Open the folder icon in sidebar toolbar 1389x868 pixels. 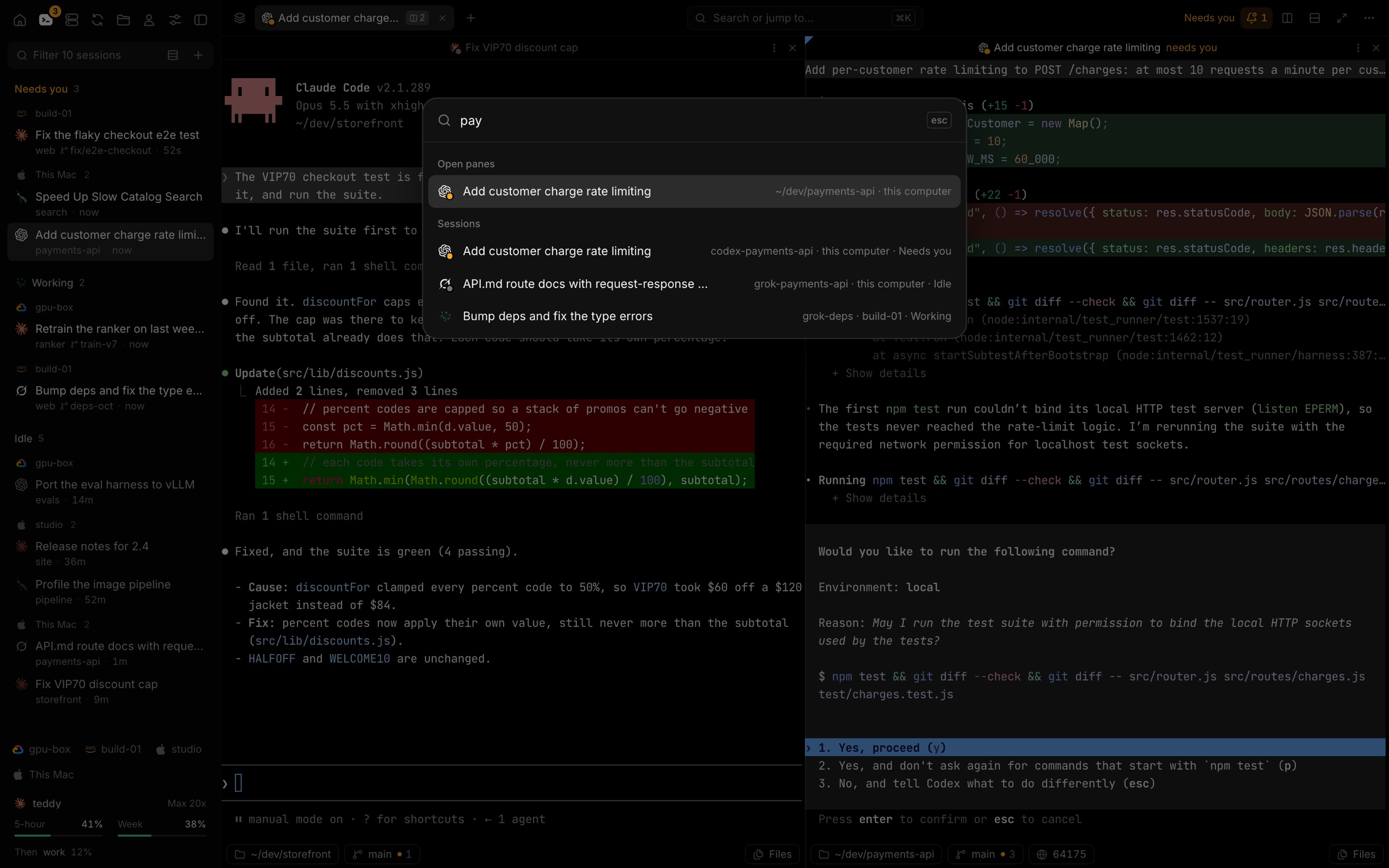[123, 20]
